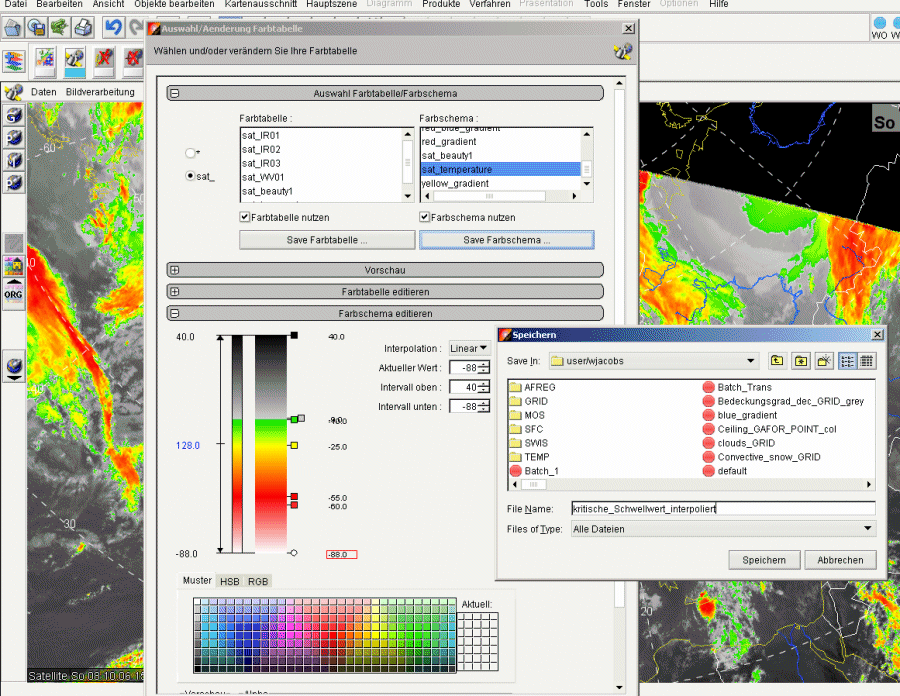Open the Interpolation Linear dropdown
The image size is (900, 696).
(469, 348)
